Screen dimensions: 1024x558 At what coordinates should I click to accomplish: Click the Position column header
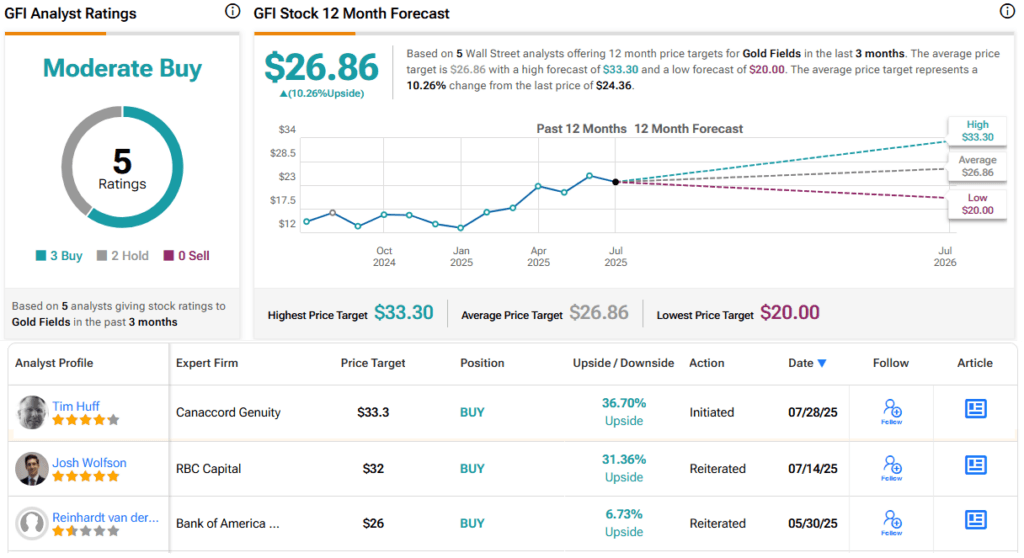(482, 363)
